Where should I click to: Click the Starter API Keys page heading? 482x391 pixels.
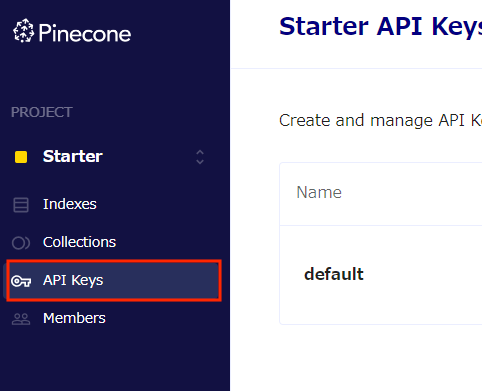pos(380,26)
